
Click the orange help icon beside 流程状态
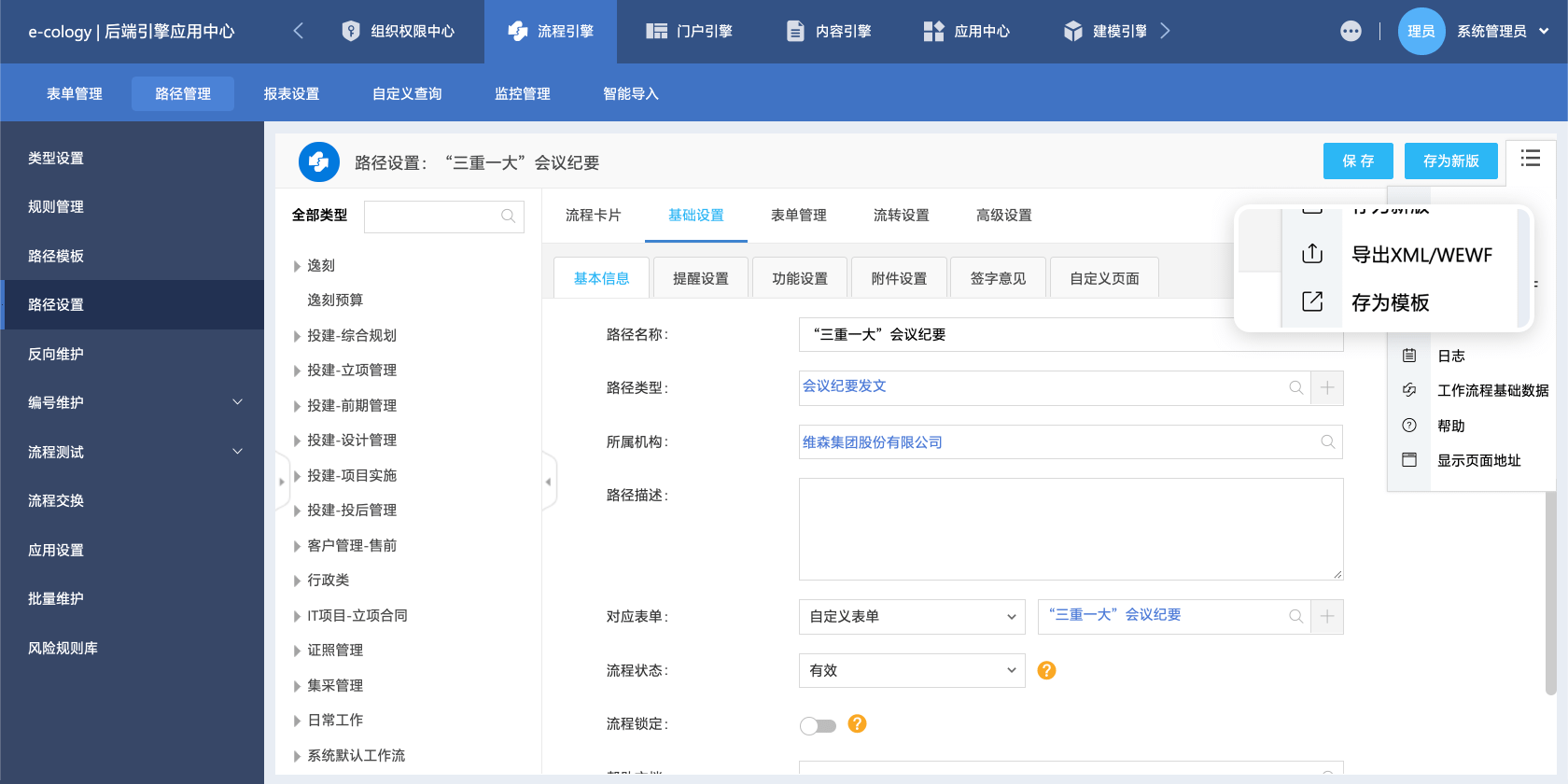(1046, 670)
